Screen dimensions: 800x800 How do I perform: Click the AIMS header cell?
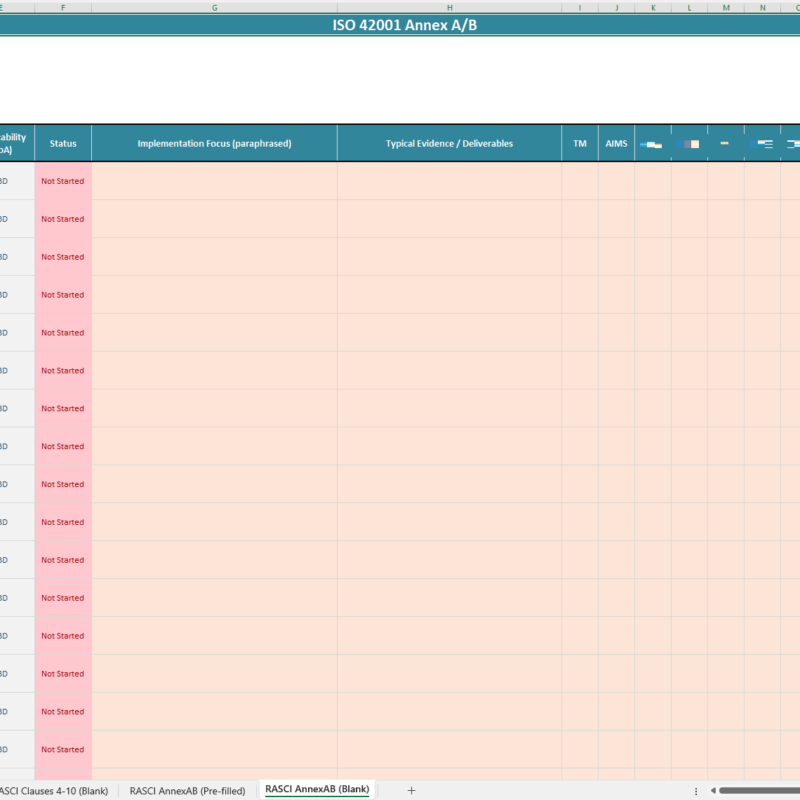coord(615,143)
